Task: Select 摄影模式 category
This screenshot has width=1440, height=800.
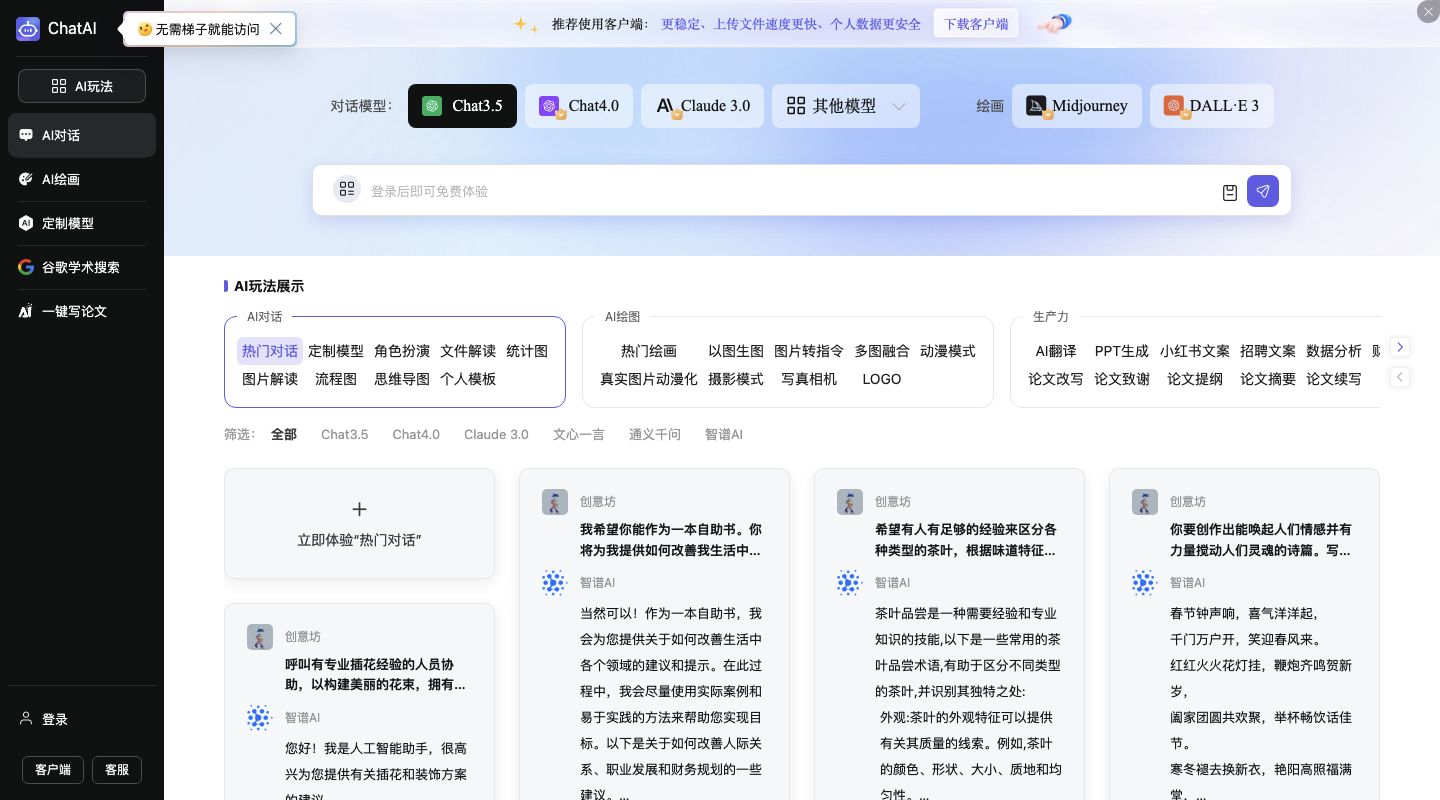Action: tap(736, 379)
